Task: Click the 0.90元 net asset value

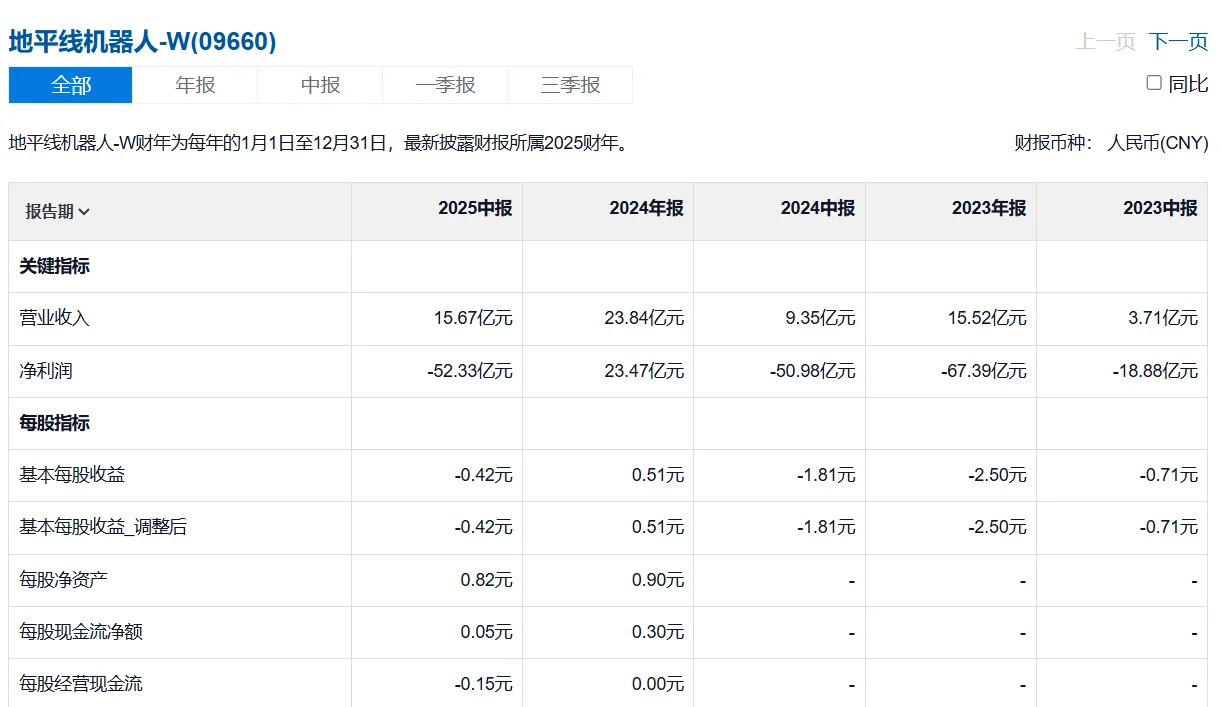Action: 658,579
